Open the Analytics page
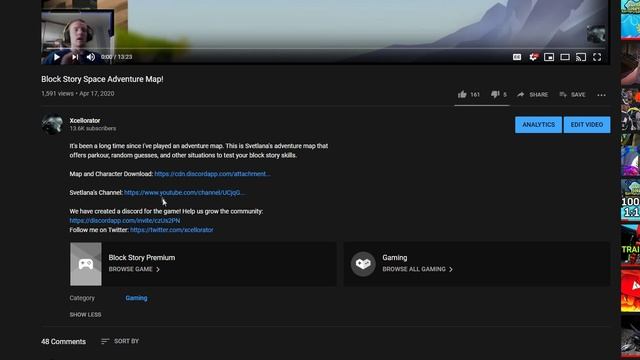Screen dimensions: 640x360 [538, 125]
